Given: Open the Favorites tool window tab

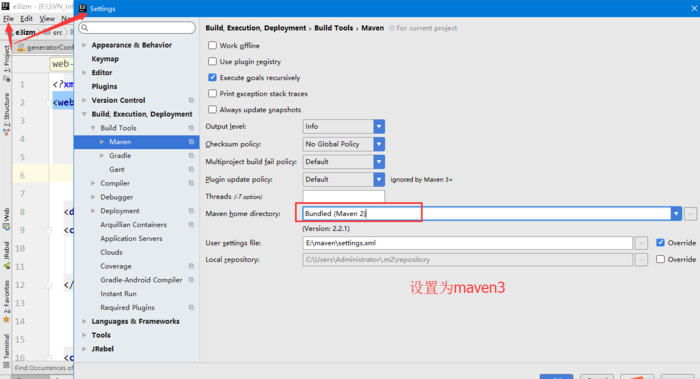Looking at the screenshot, I should tap(6, 301).
